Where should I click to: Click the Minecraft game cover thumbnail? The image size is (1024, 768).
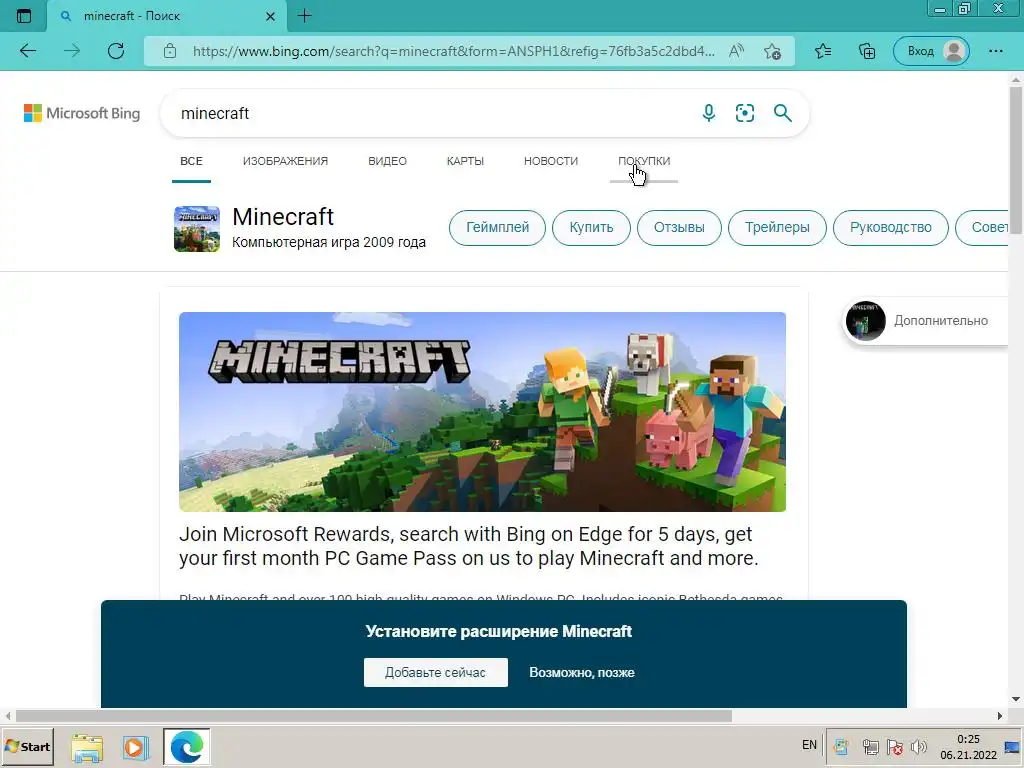point(197,229)
